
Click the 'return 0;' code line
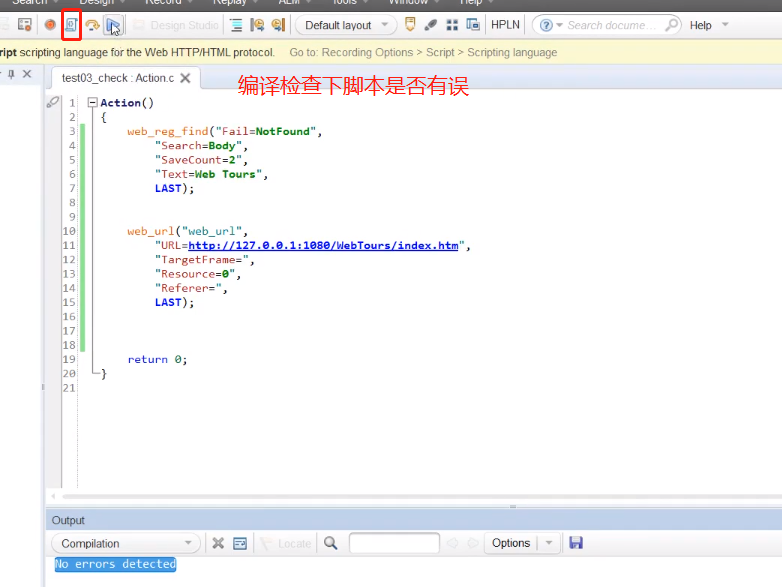(x=157, y=360)
